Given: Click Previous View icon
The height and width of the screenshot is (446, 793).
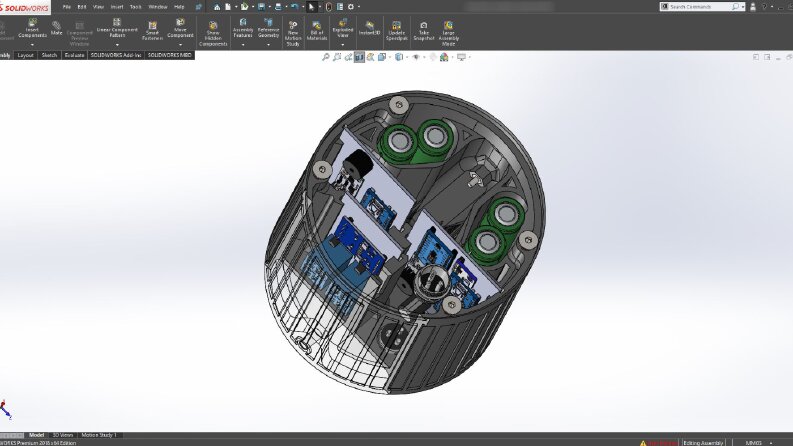Looking at the screenshot, I should click(x=348, y=57).
